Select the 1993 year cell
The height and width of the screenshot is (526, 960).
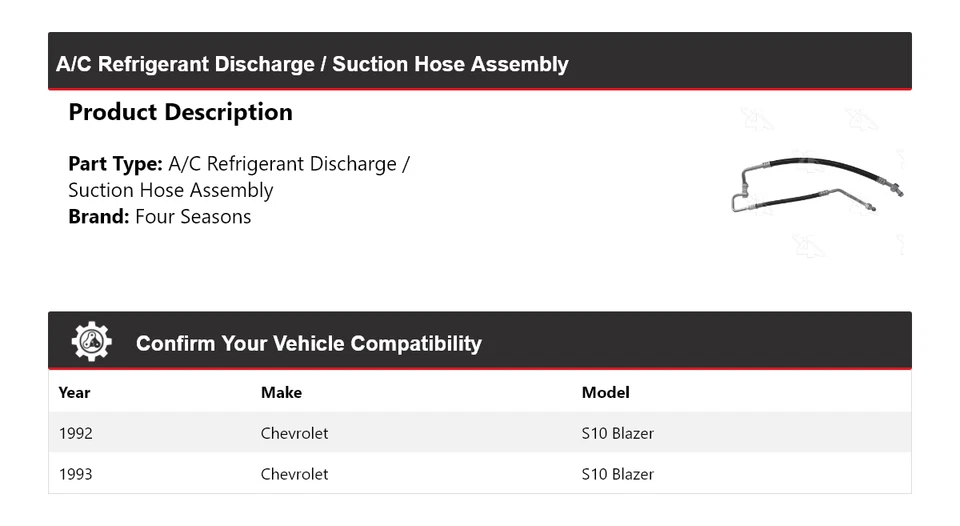click(76, 473)
